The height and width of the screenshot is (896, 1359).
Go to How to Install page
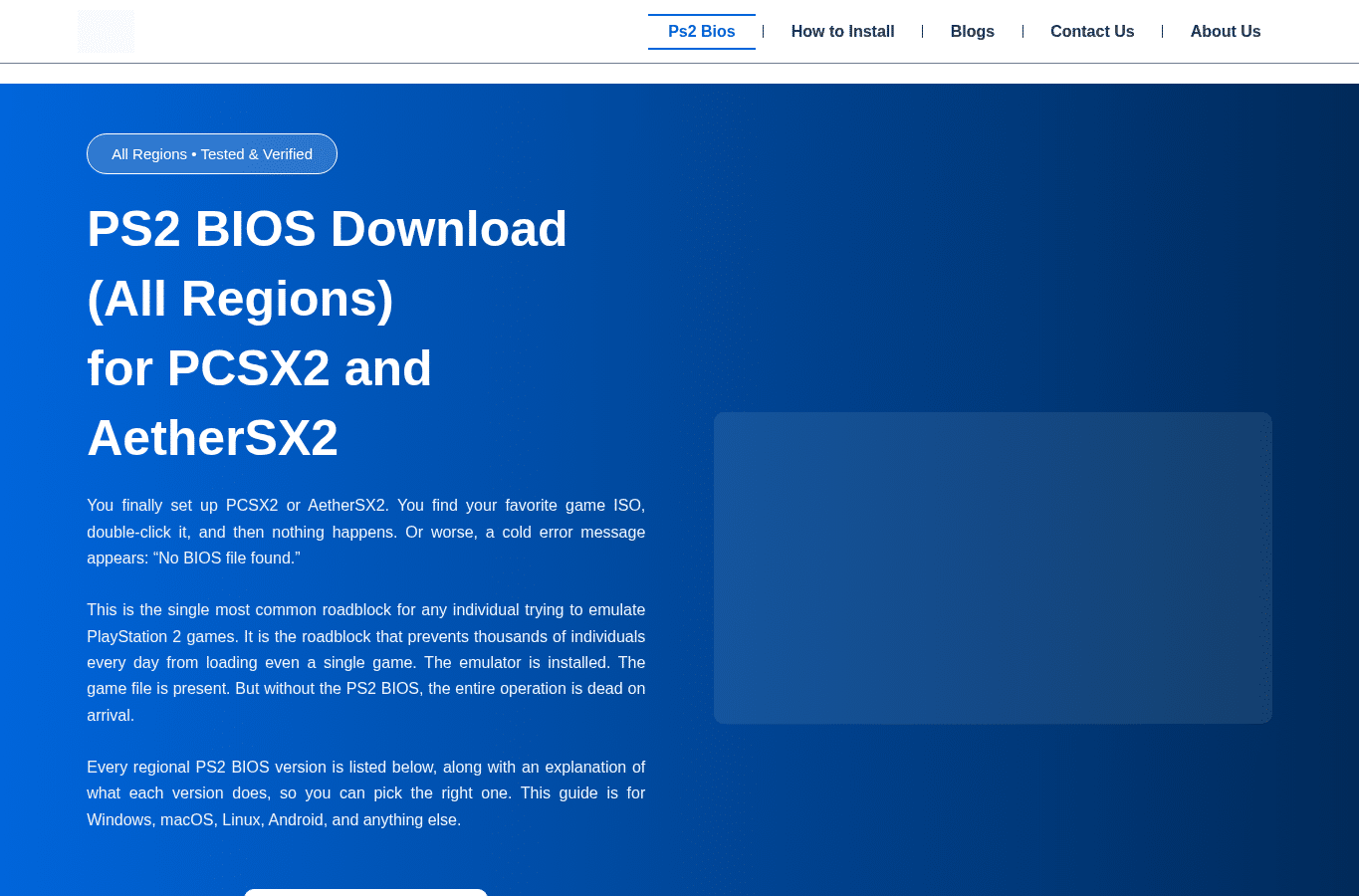pos(842,32)
